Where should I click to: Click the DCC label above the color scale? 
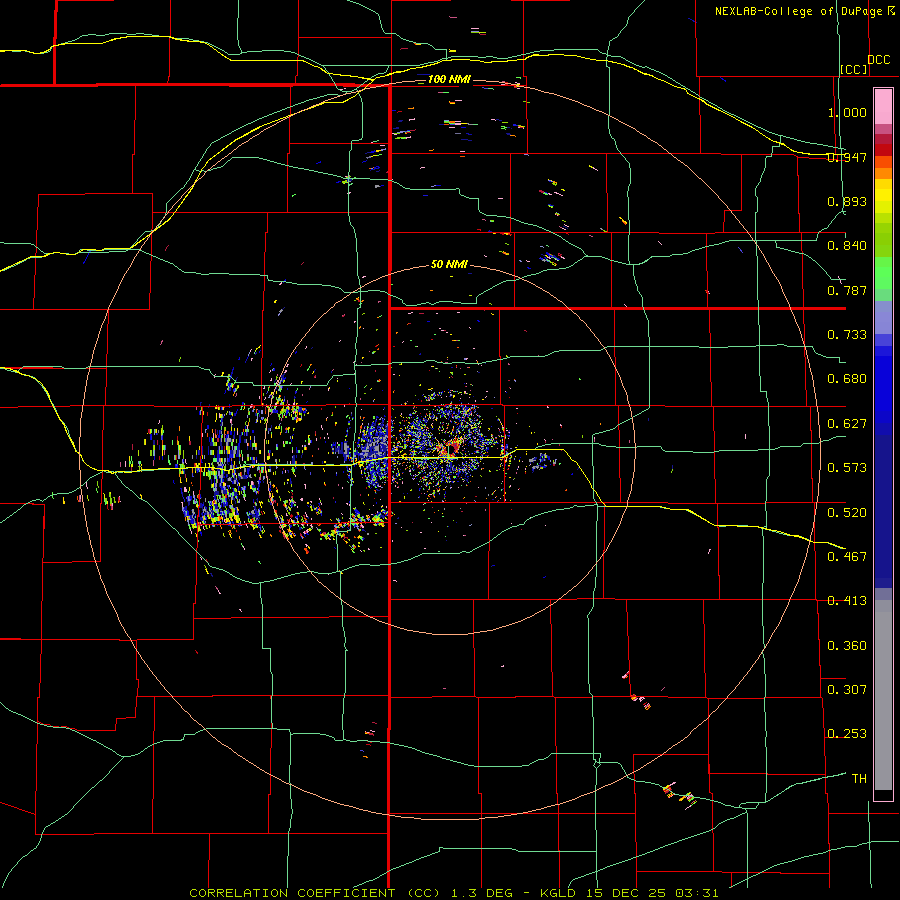tap(879, 60)
